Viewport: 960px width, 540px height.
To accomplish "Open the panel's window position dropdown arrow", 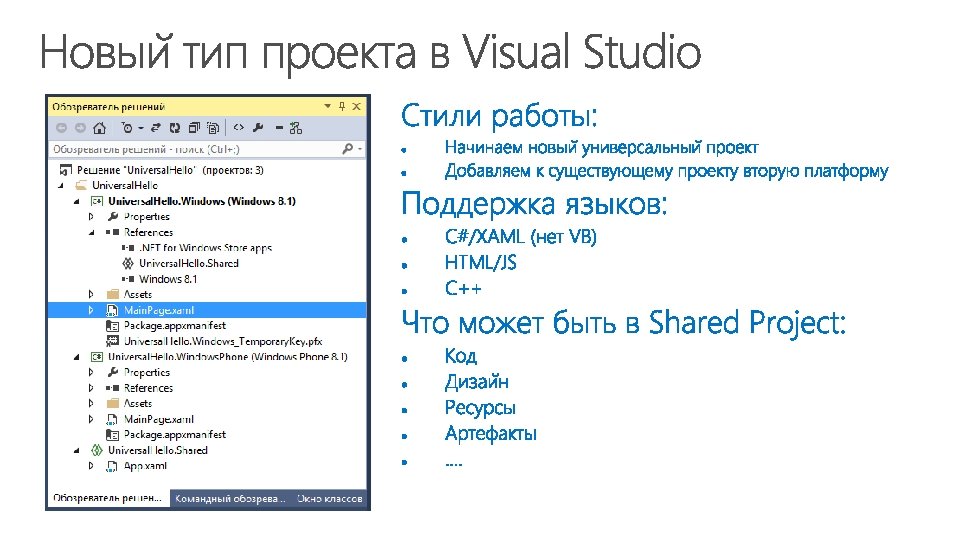I will coord(328,107).
